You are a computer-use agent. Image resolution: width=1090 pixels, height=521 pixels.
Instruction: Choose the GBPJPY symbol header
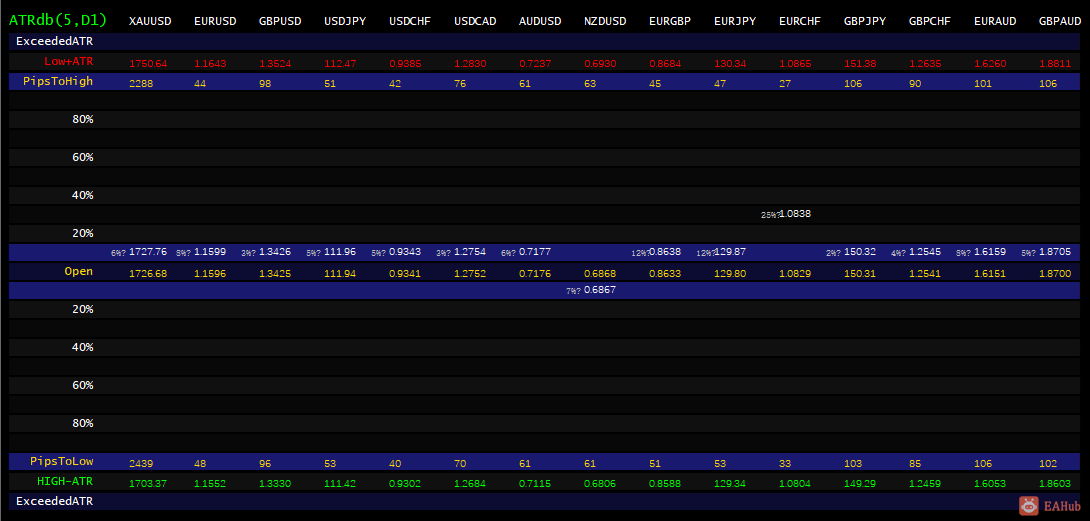865,22
